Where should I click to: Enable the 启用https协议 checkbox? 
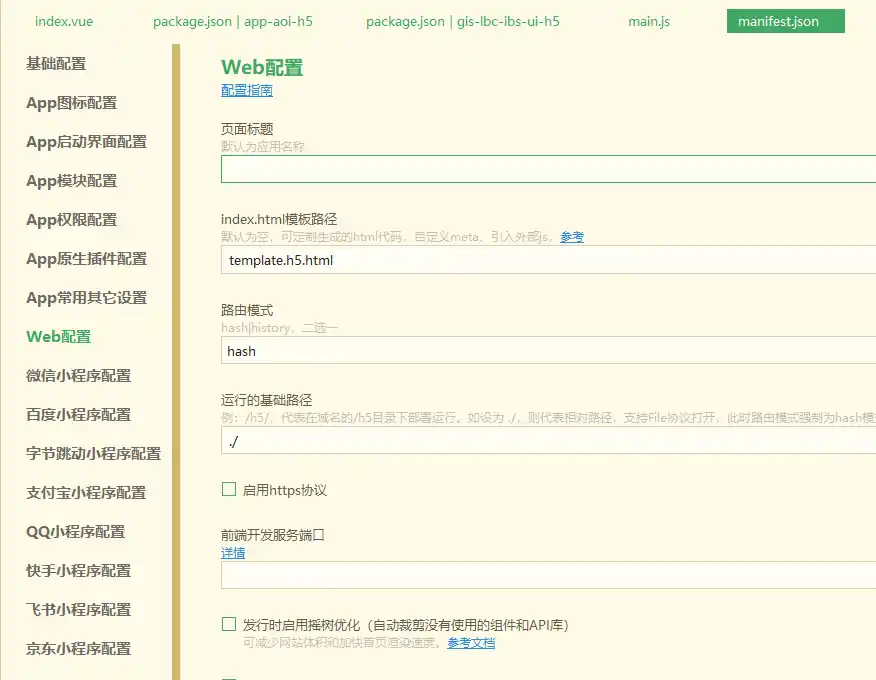(x=229, y=489)
